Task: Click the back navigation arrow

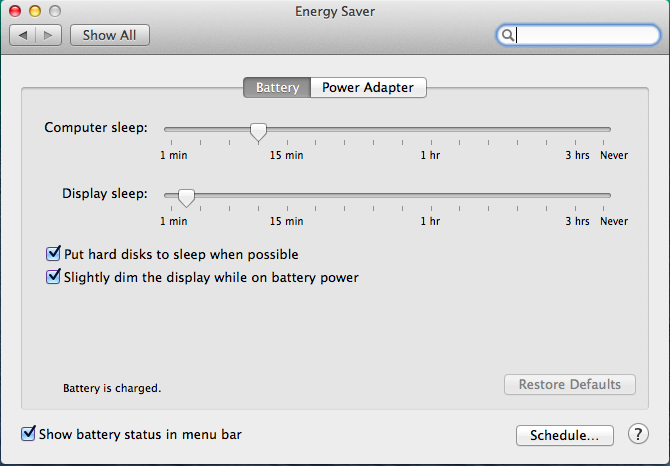Action: [x=23, y=35]
